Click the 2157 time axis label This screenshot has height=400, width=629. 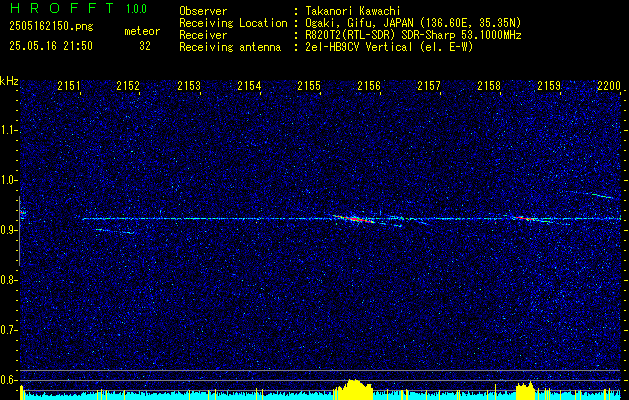tap(429, 85)
